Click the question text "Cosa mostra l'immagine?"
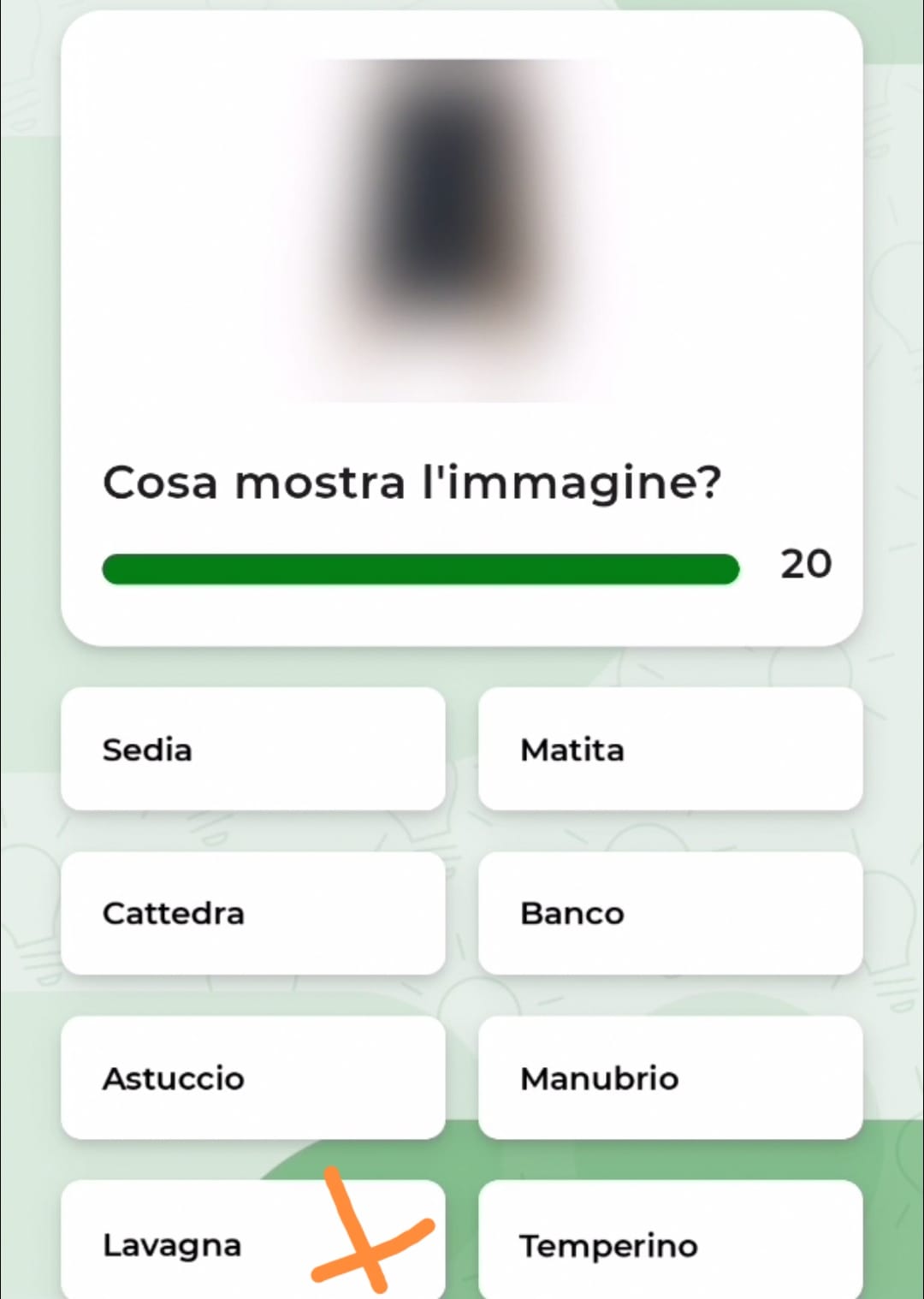The width and height of the screenshot is (924, 1299). coord(412,482)
